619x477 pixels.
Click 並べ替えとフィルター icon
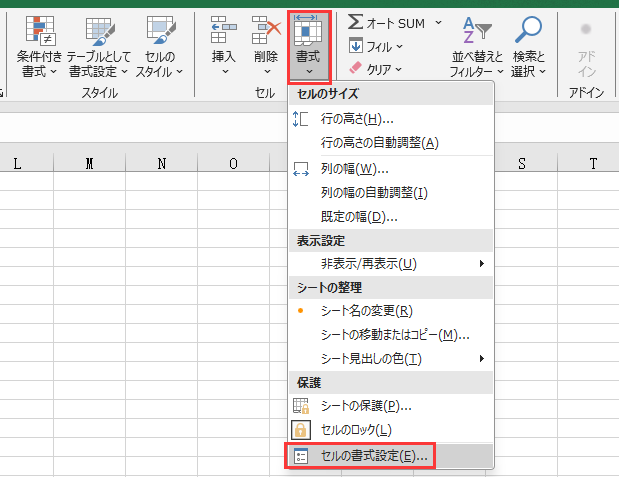point(476,30)
